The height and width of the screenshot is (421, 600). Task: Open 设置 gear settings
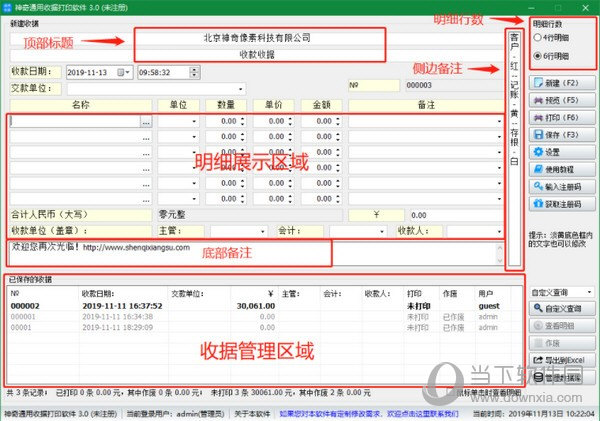[562, 152]
